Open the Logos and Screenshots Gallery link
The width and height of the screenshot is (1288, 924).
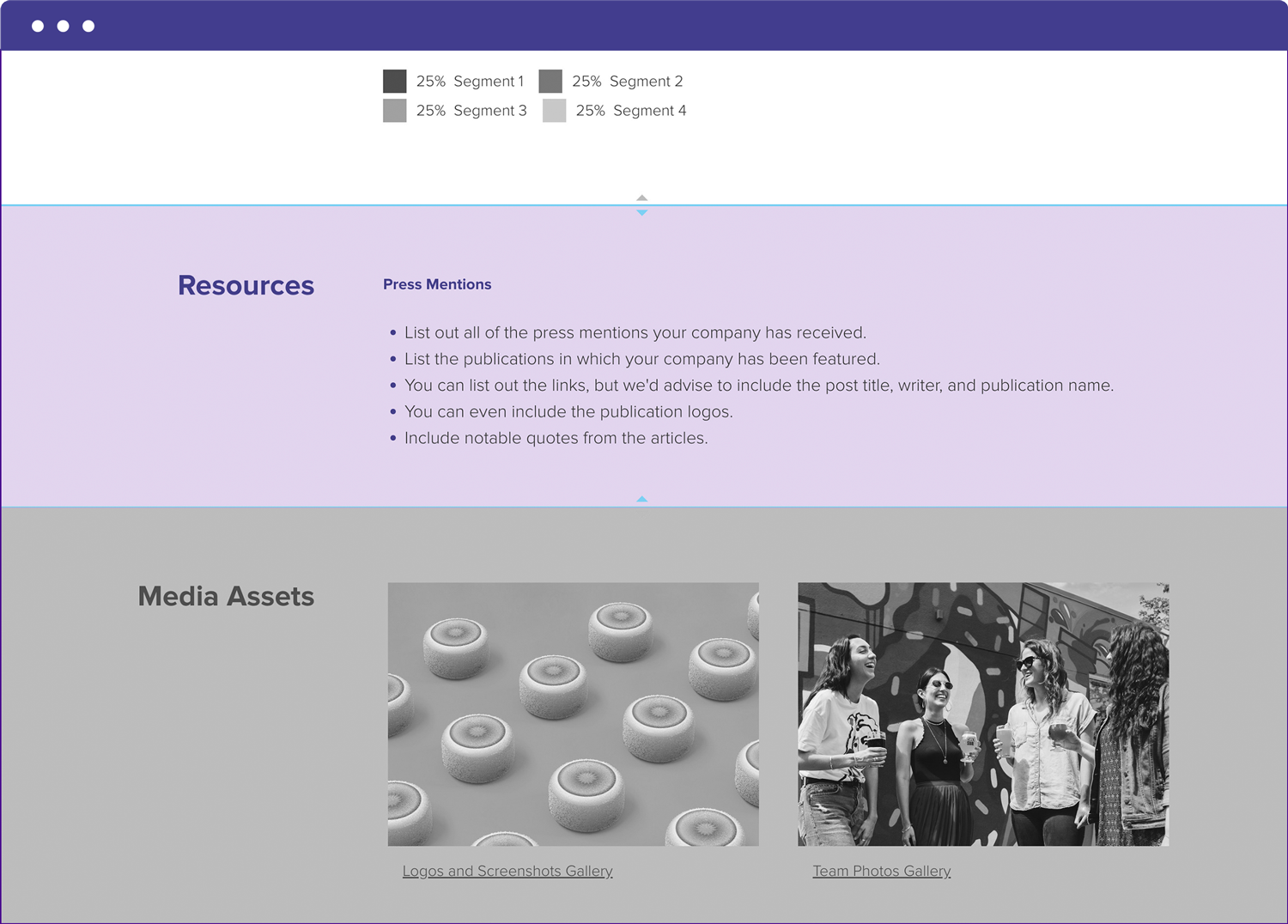507,871
